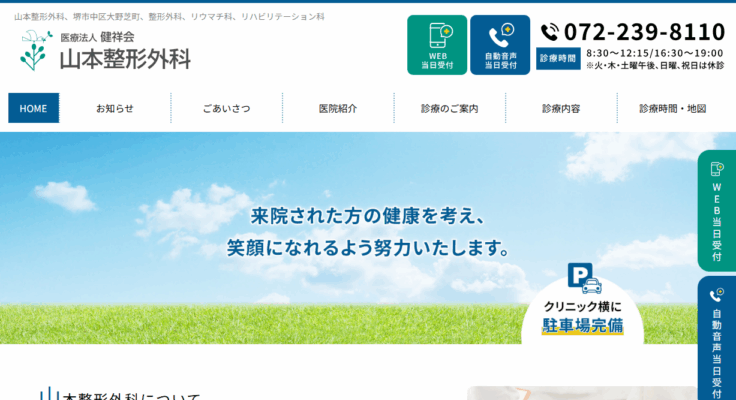The height and width of the screenshot is (400, 736).
Task: Click the クリニック横に text in badge
Action: (583, 307)
